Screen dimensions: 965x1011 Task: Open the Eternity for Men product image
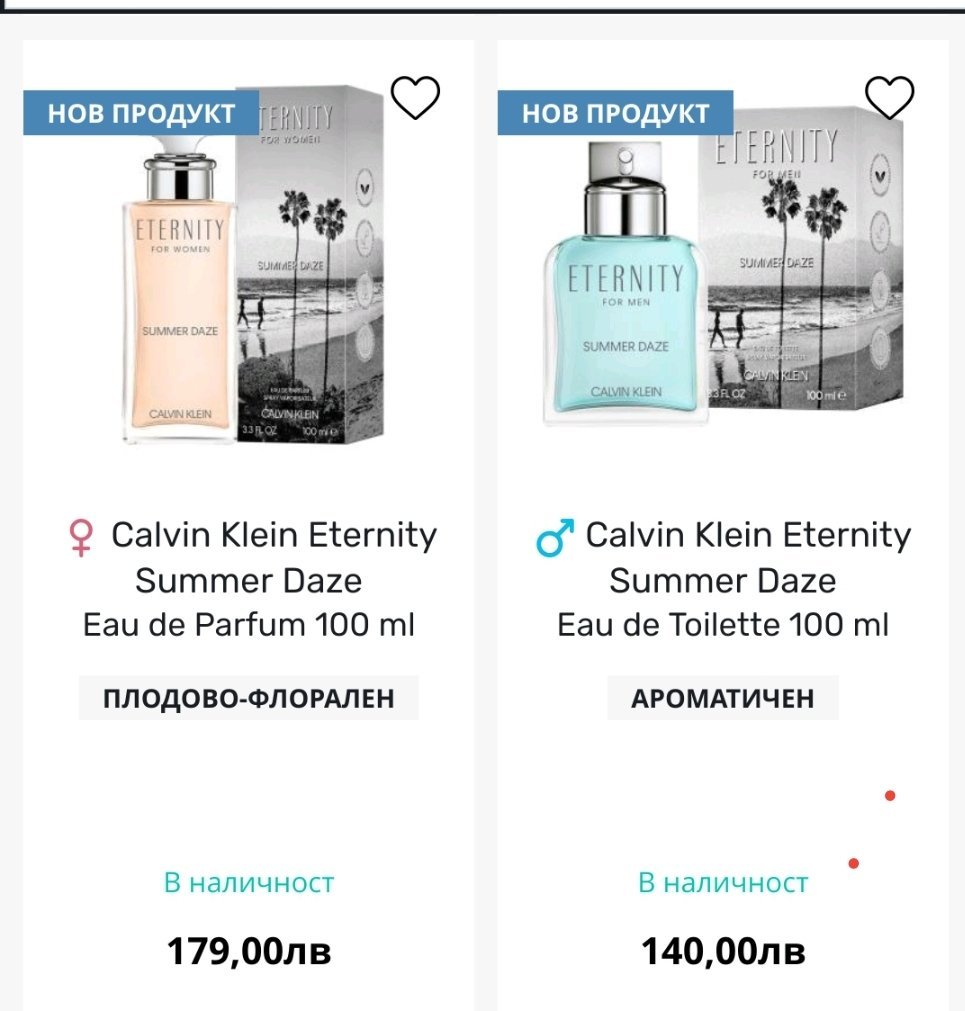pos(722,270)
